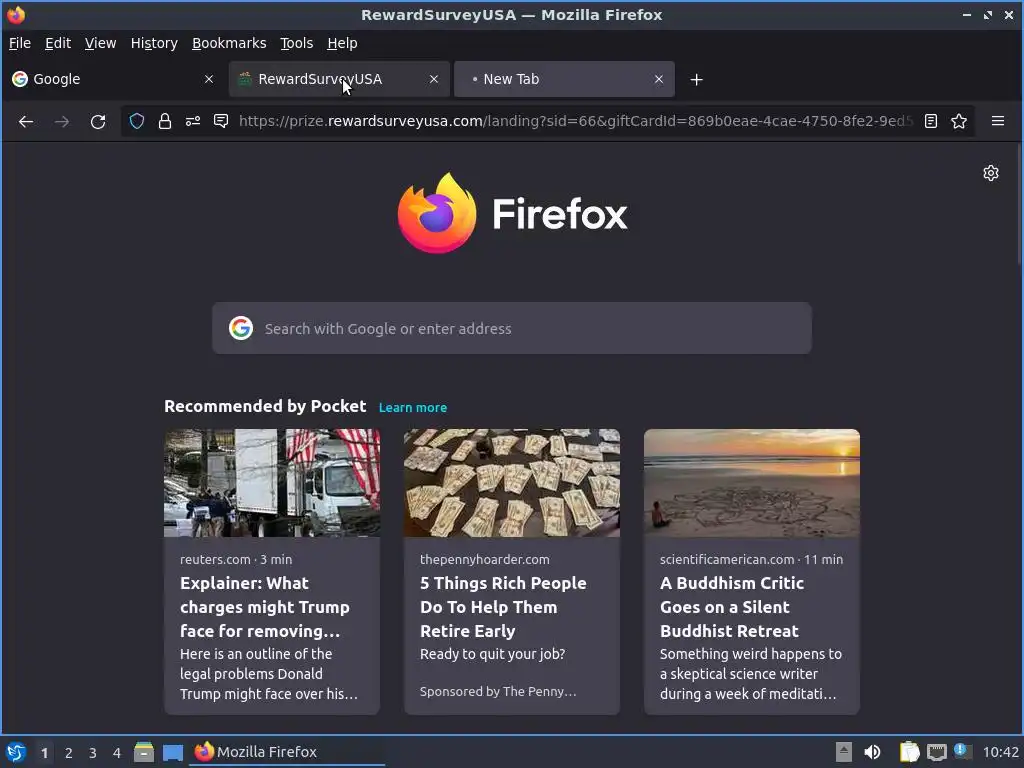Open the volume control in tray
Viewport: 1024px width, 768px height.
pyautogui.click(x=872, y=752)
